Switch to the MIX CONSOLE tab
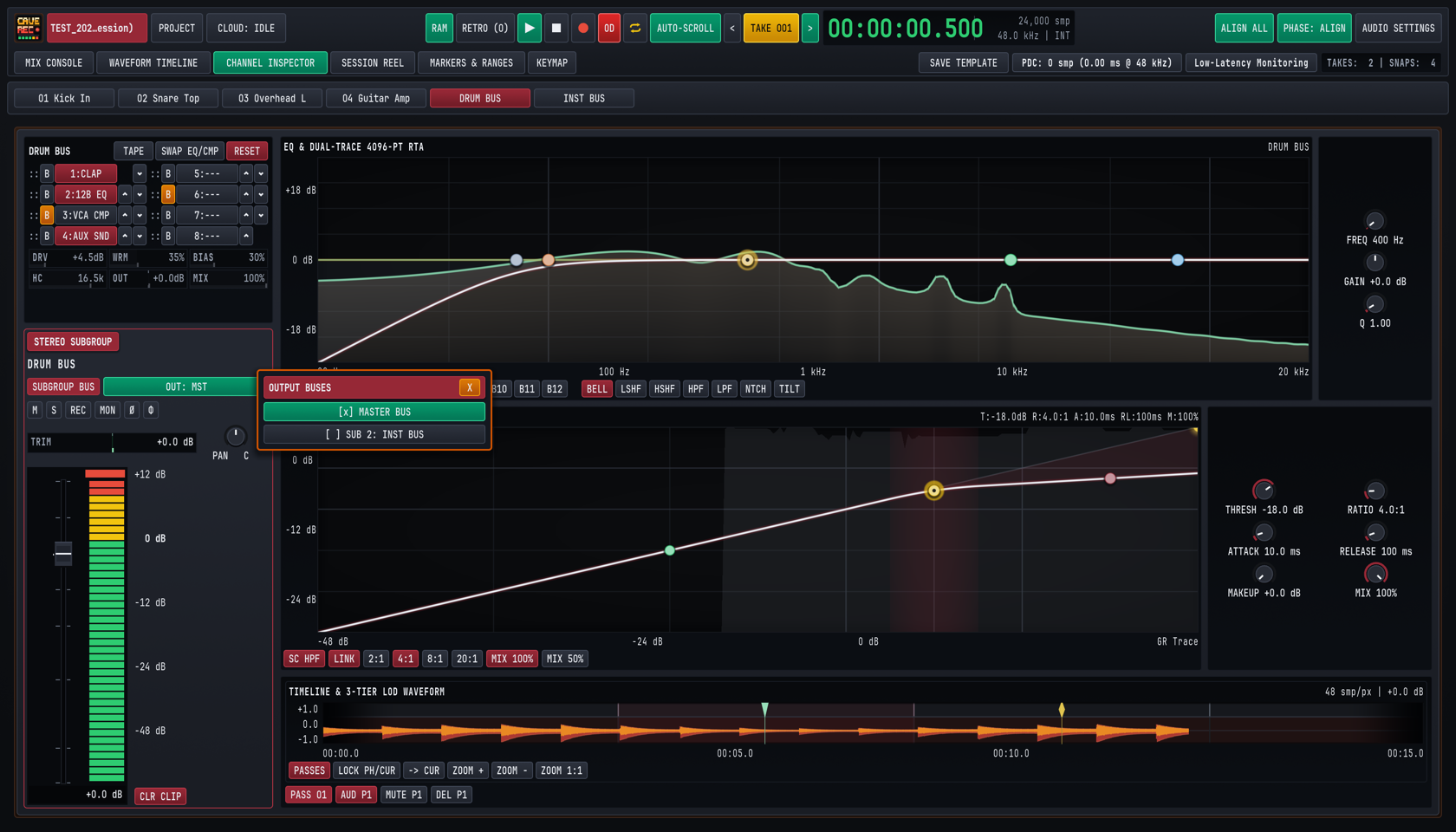This screenshot has width=1456, height=832. pyautogui.click(x=54, y=62)
